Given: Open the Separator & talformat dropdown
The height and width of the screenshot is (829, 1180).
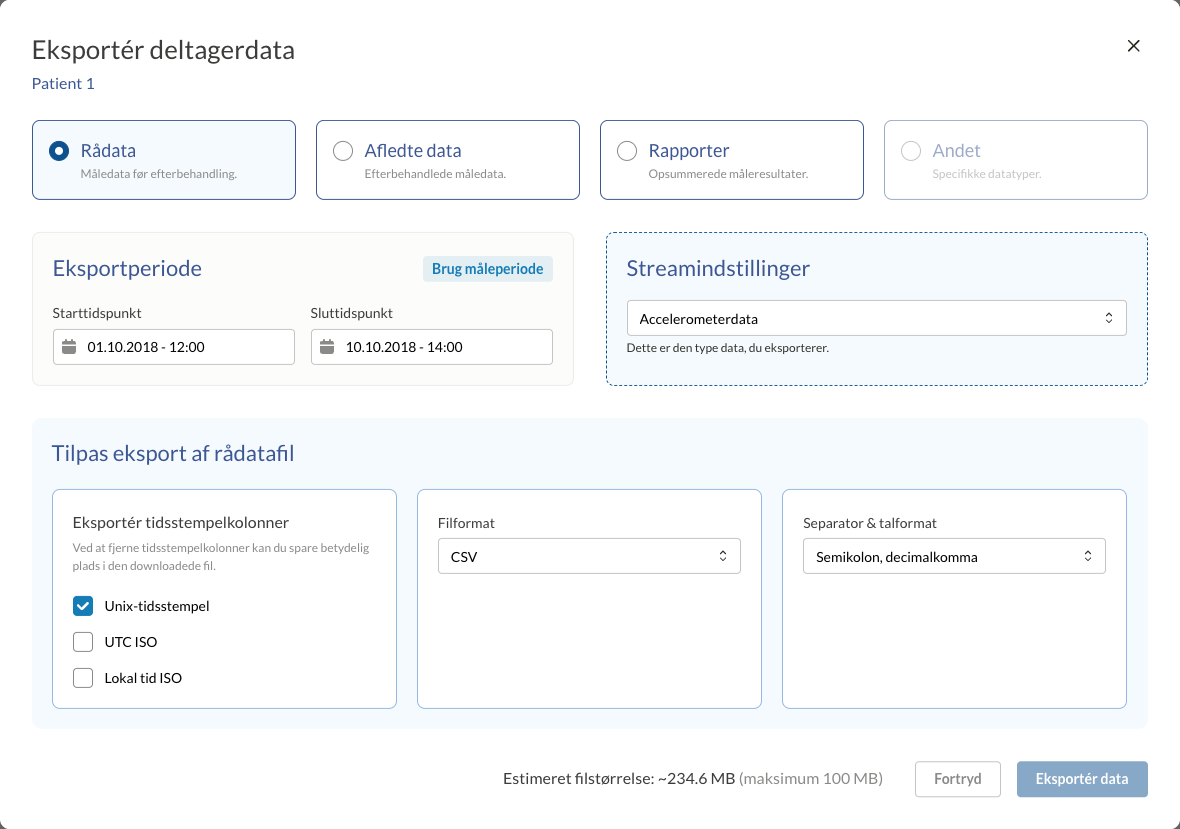Looking at the screenshot, I should pyautogui.click(x=954, y=556).
